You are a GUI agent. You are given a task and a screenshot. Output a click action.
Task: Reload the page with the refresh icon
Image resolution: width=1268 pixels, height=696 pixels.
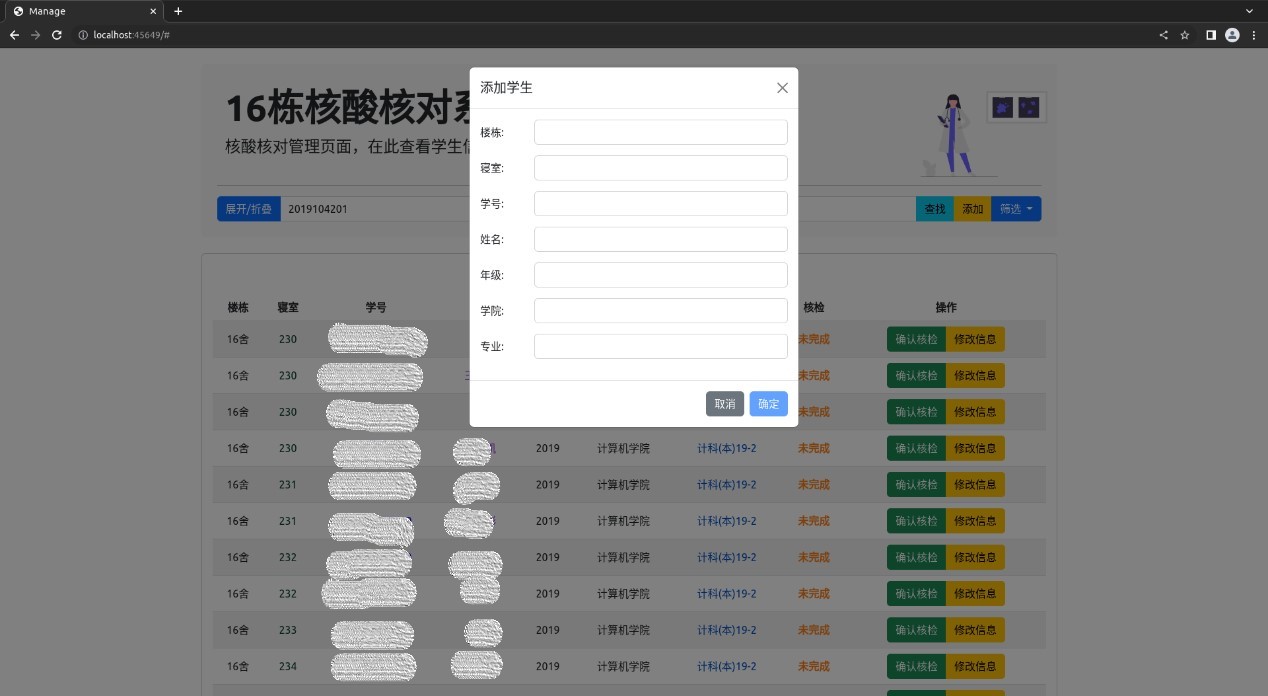coord(57,35)
